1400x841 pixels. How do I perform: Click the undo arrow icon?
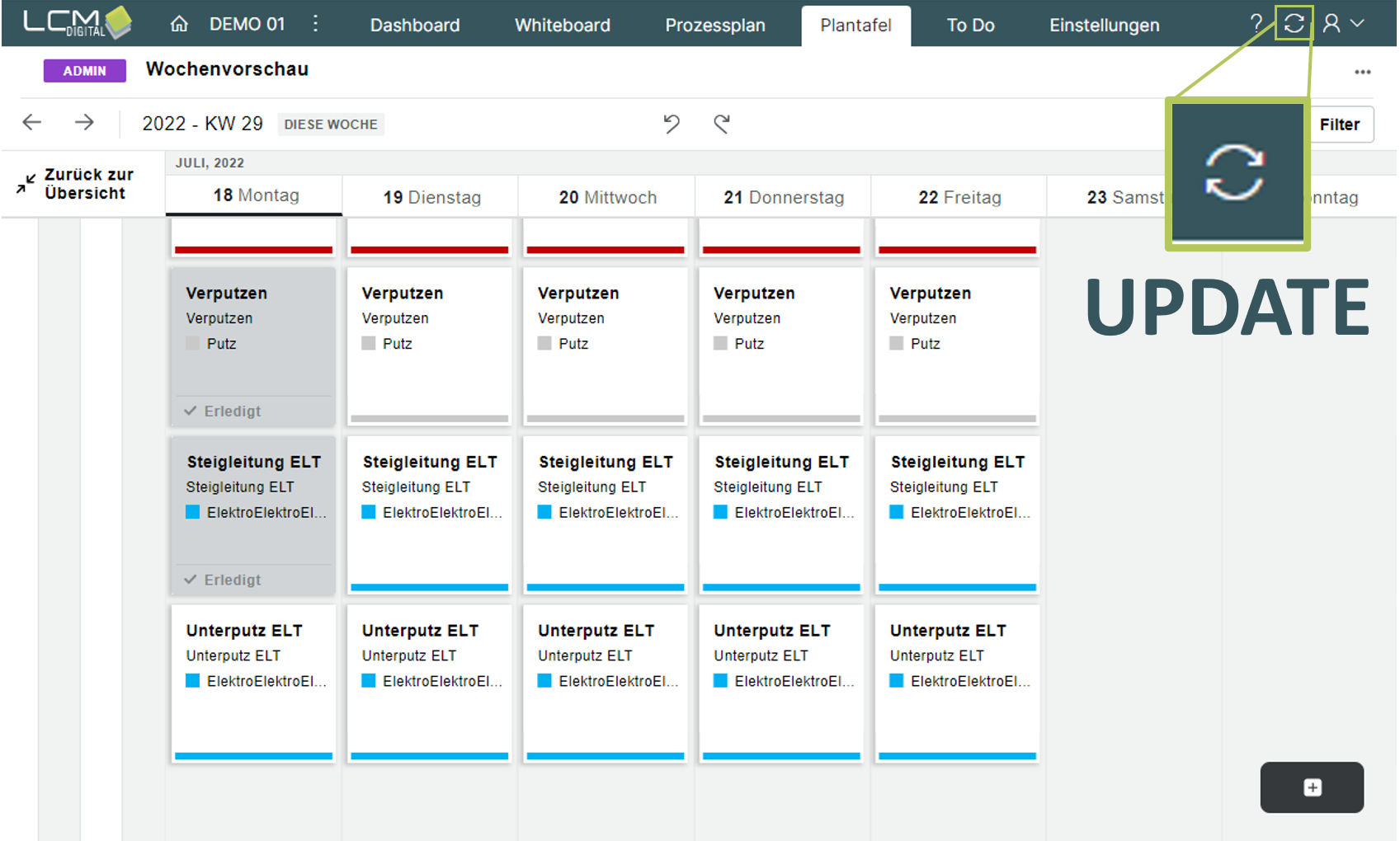[x=672, y=124]
